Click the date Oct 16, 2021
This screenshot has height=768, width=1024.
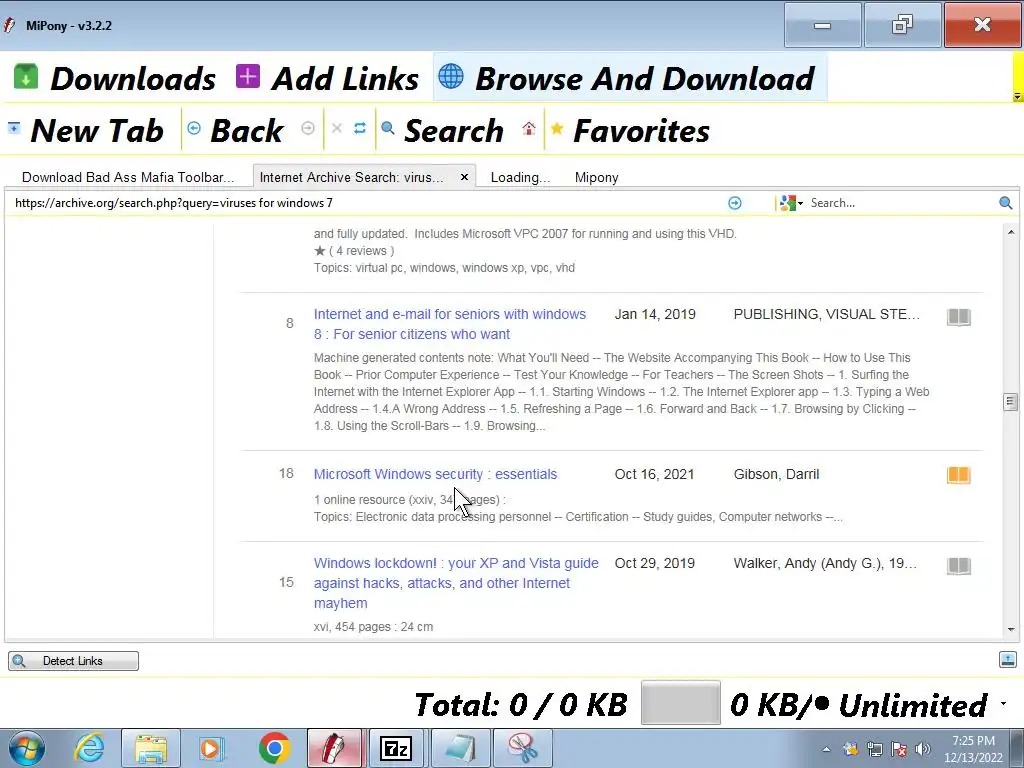click(654, 474)
